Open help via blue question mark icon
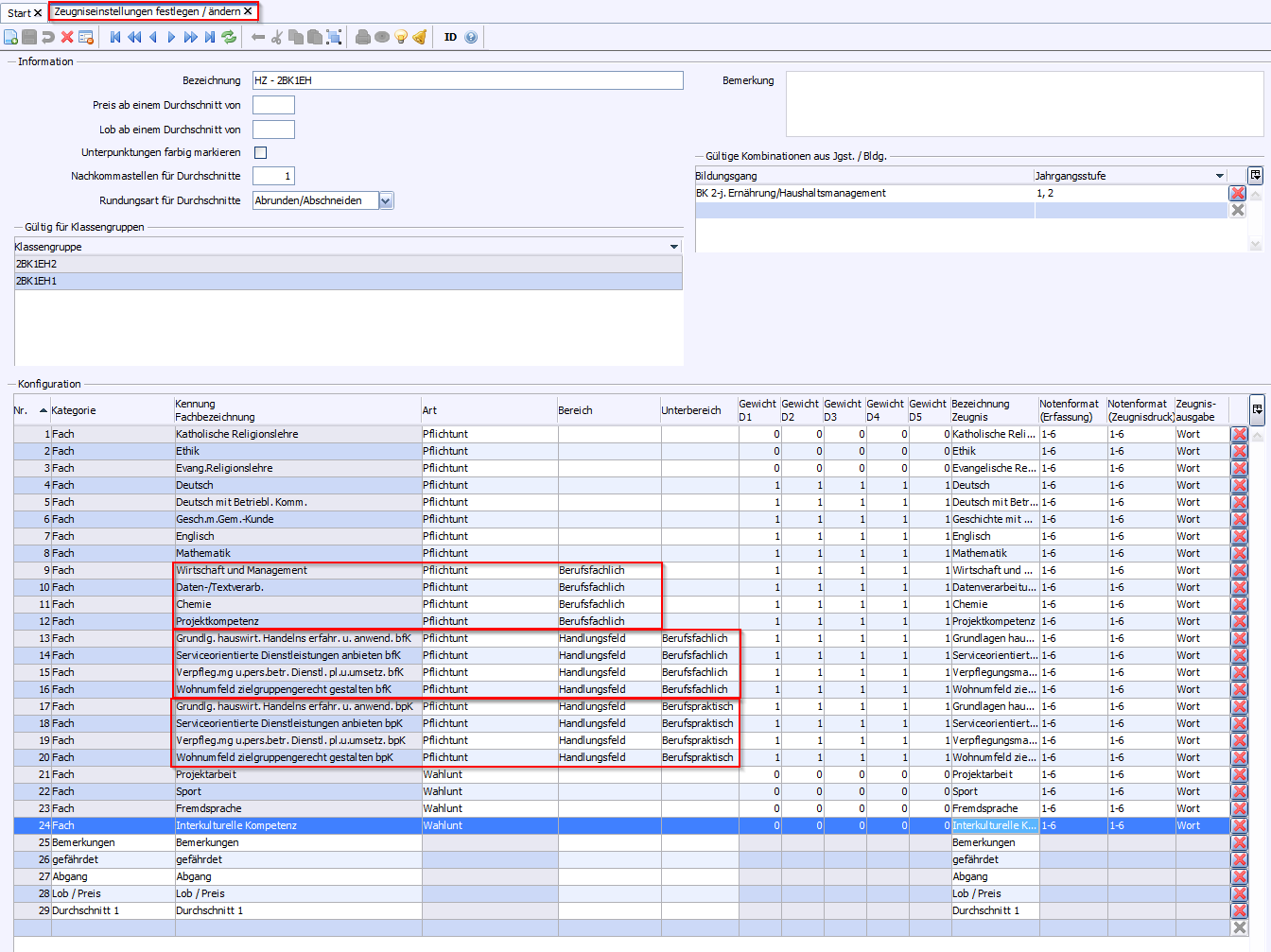The image size is (1271, 952). 471,37
